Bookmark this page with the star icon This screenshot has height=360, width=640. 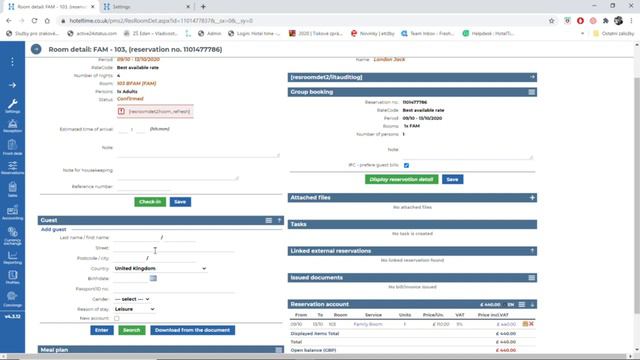tap(551, 20)
